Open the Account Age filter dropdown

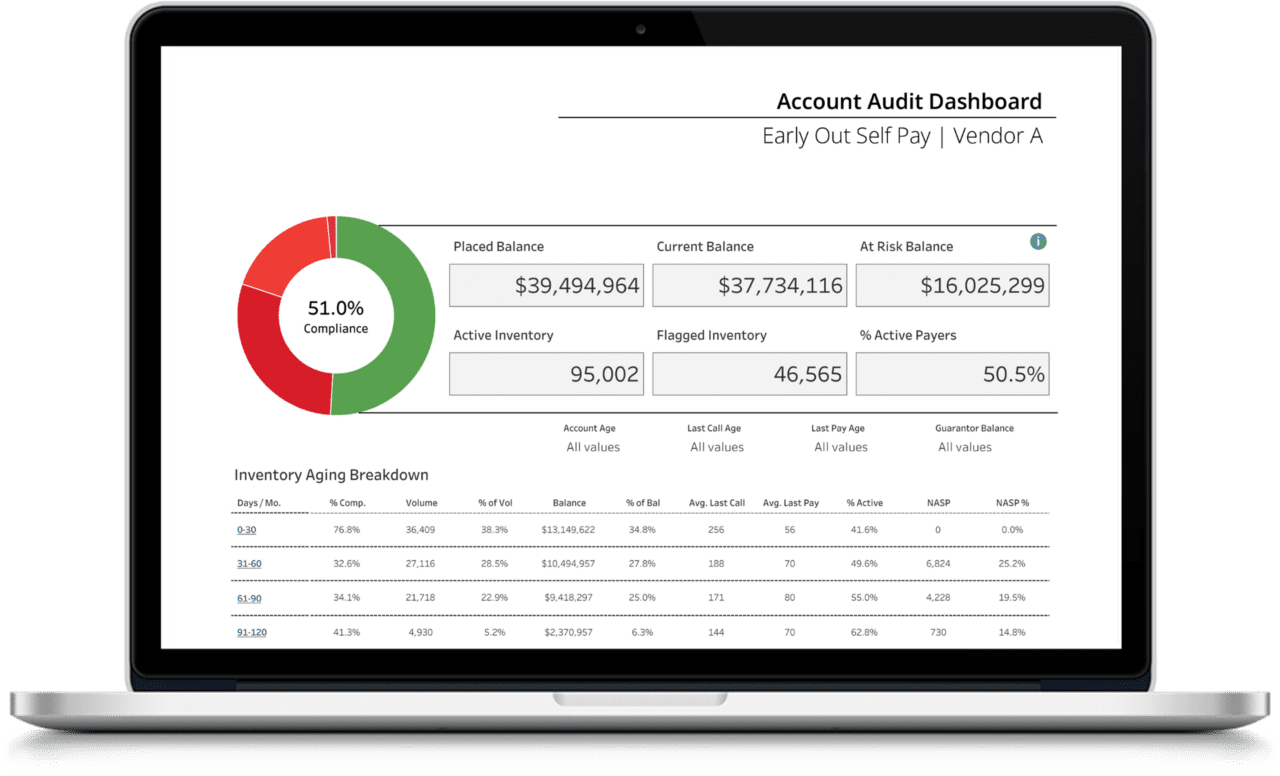click(x=593, y=447)
